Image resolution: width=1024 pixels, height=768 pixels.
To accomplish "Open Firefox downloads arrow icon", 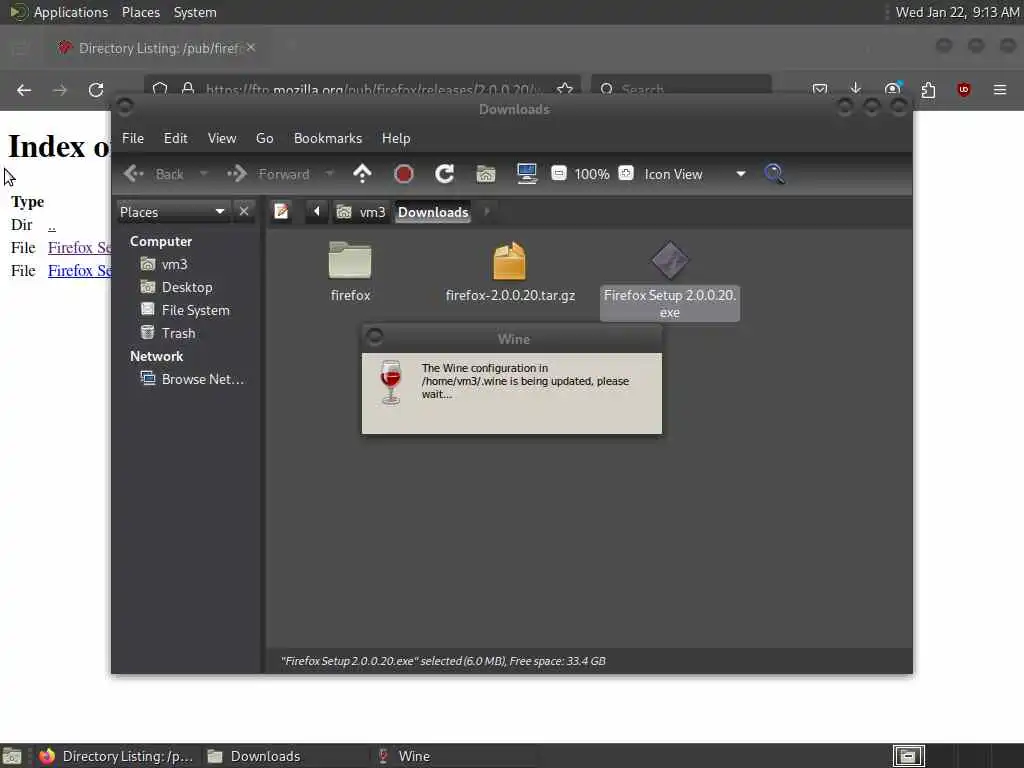I will (856, 89).
